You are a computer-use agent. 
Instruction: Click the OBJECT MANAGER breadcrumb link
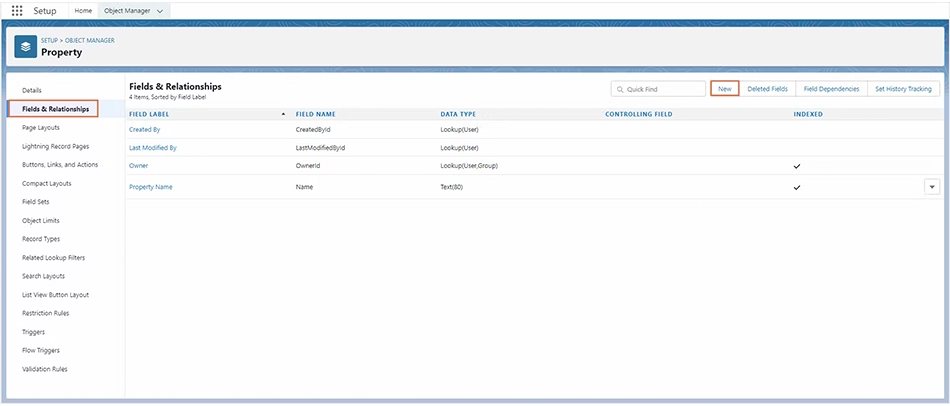[90, 41]
